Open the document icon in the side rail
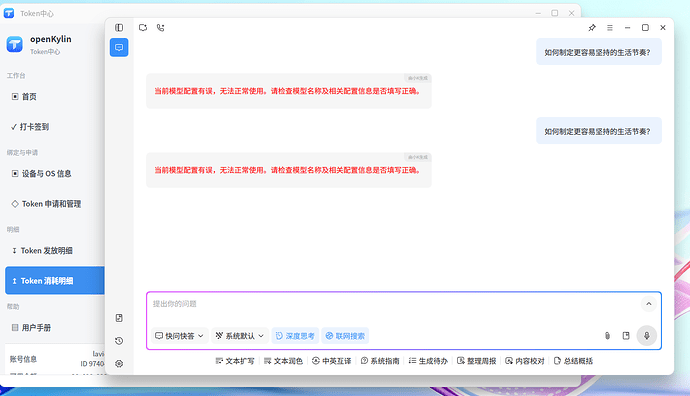This screenshot has height=396, width=690. pos(119,318)
